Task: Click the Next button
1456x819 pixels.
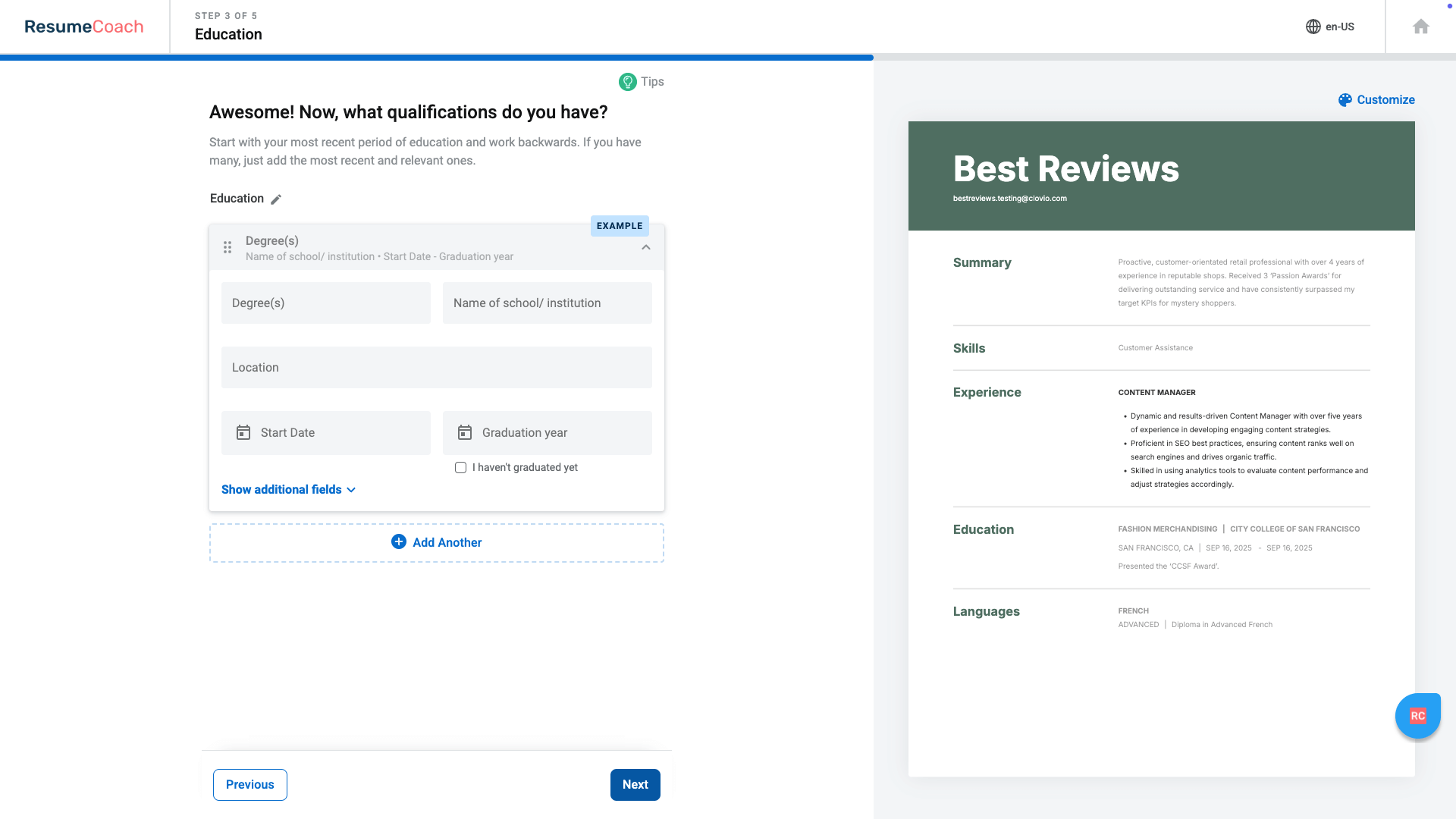Action: click(635, 785)
